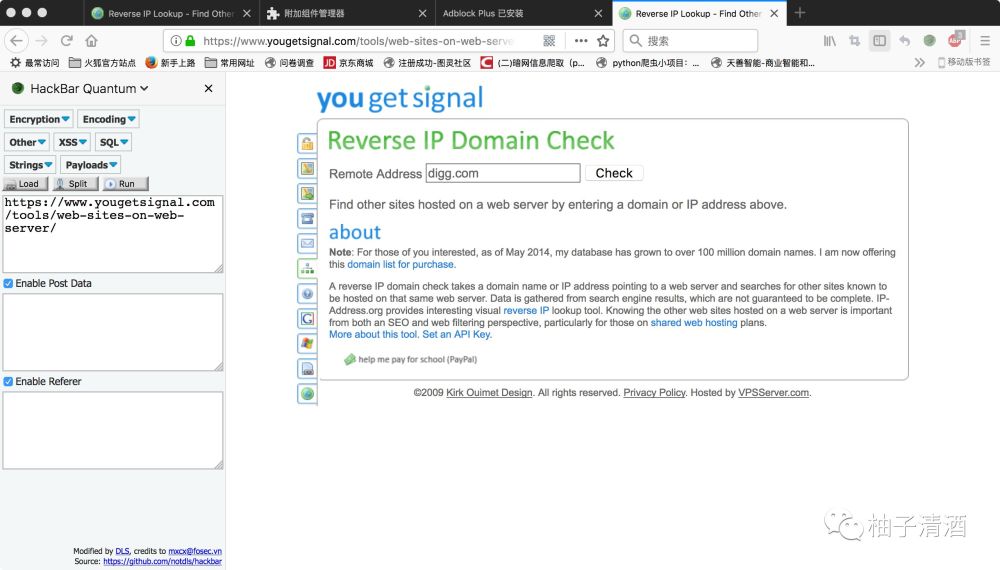The width and height of the screenshot is (1000, 570).
Task: Open a new browser tab
Action: (800, 13)
